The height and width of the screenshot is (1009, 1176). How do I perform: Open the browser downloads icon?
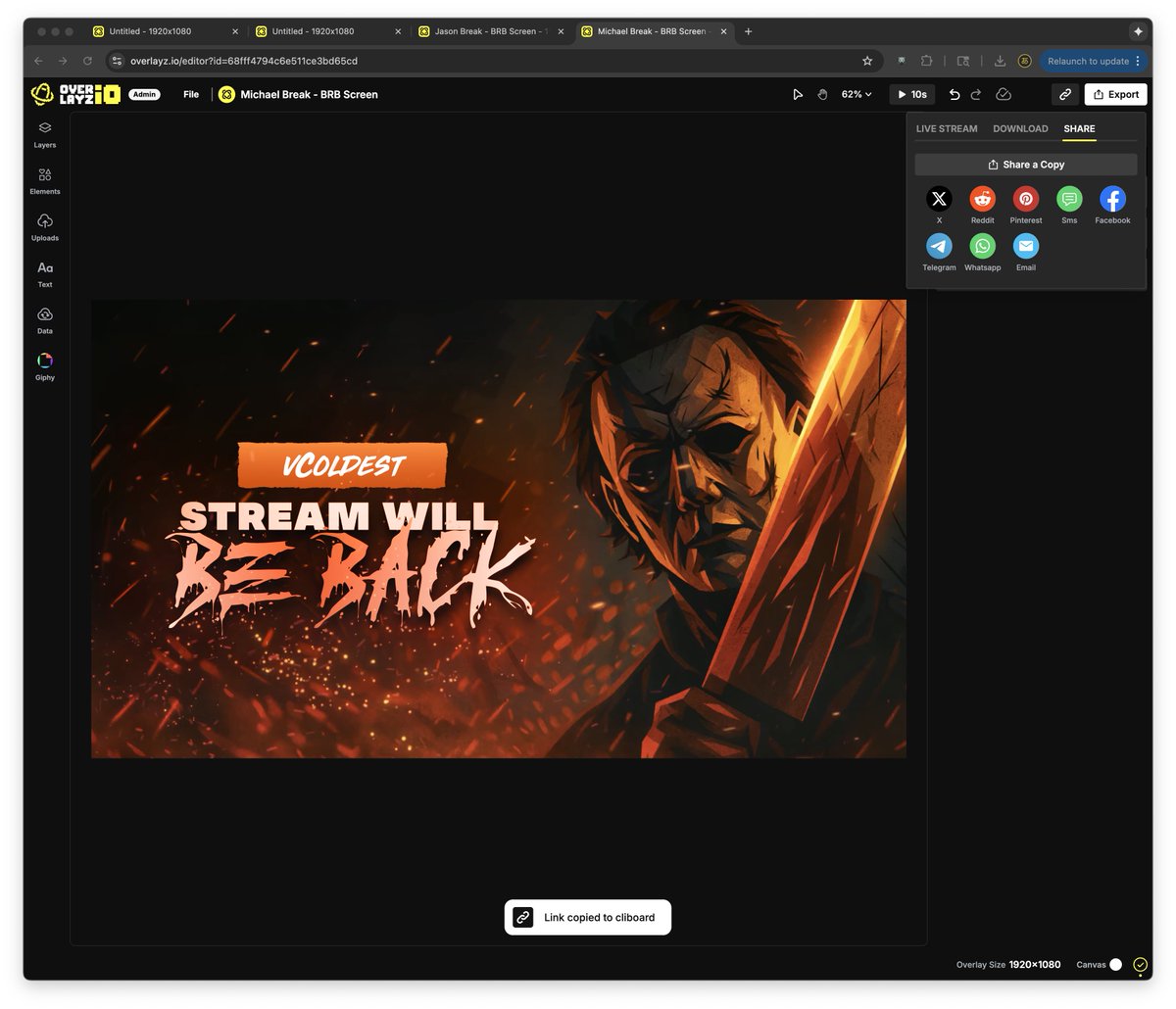[x=1000, y=61]
